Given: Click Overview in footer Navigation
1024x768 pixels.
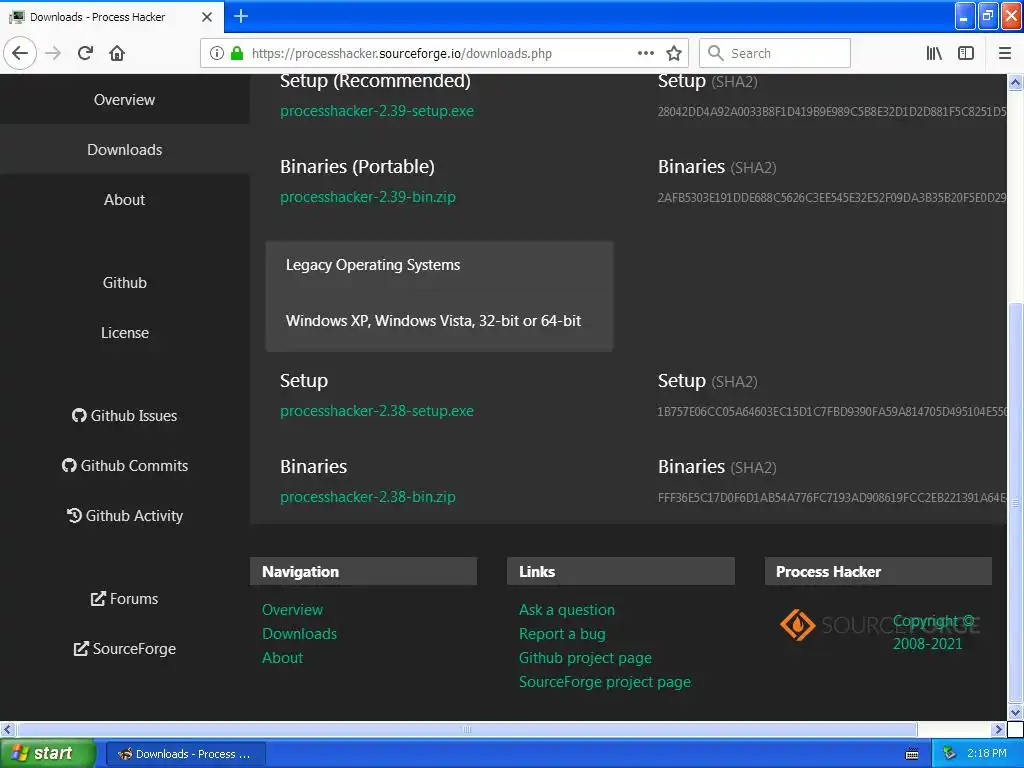Looking at the screenshot, I should [x=292, y=609].
